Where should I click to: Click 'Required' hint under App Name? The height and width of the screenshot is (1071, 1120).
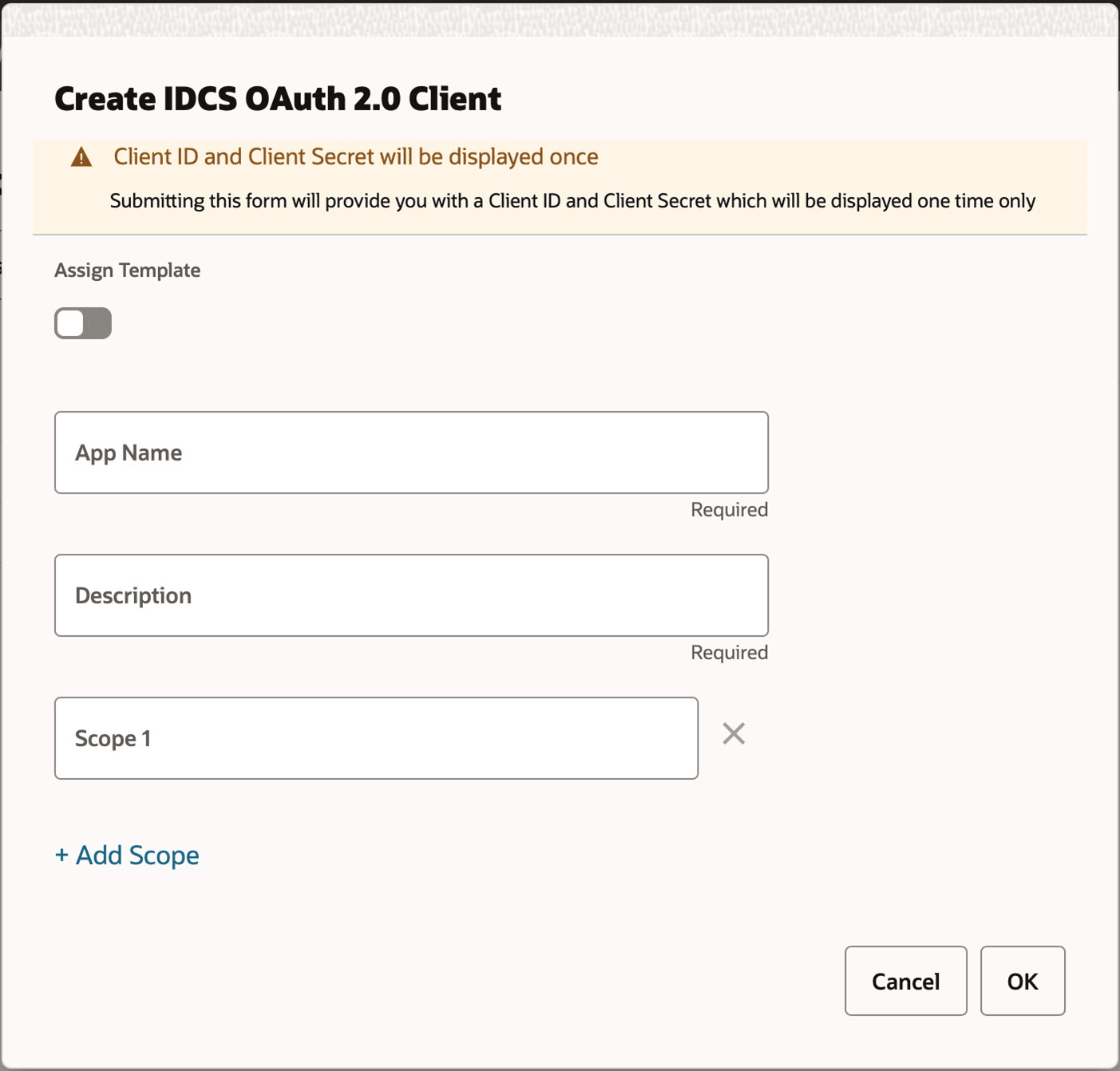[730, 510]
